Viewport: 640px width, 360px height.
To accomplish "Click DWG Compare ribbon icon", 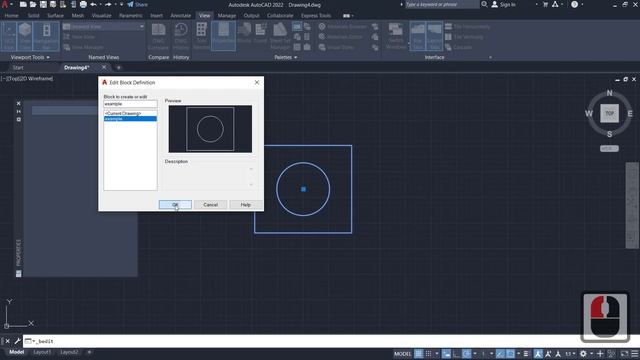I will tap(158, 36).
